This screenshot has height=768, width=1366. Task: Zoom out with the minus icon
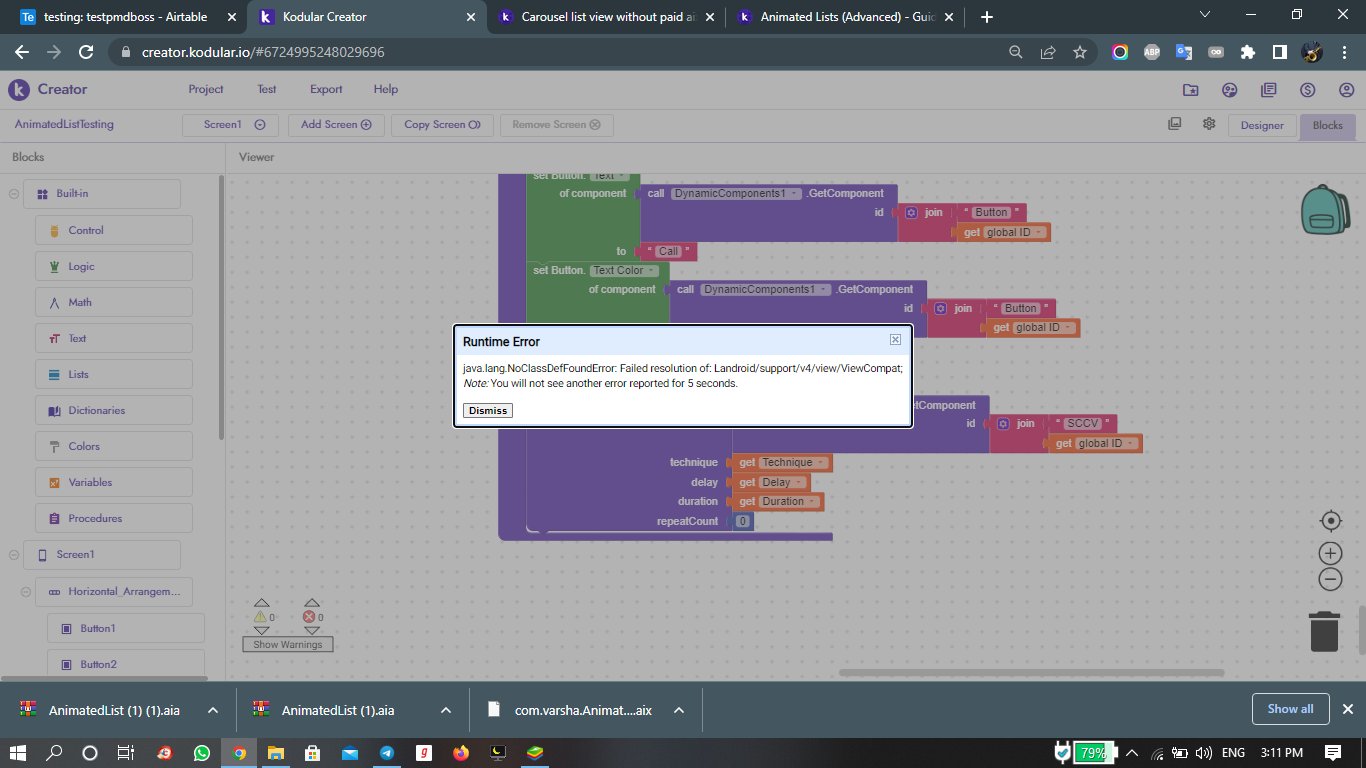pos(1330,579)
